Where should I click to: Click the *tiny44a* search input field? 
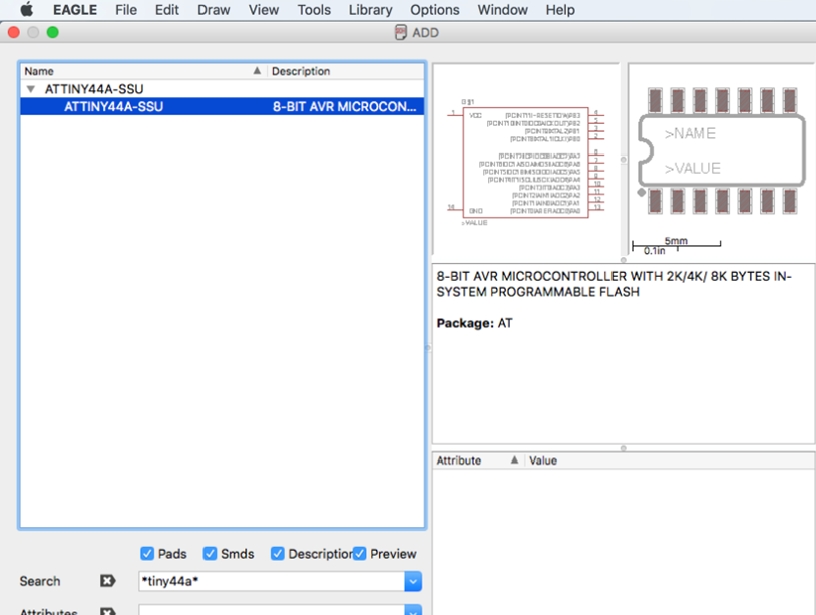coord(271,581)
